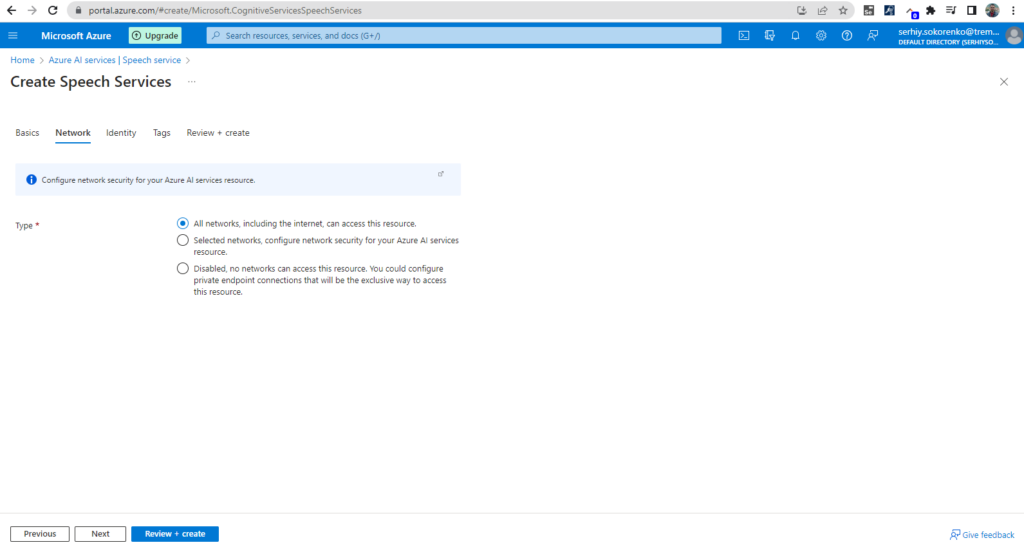The width and height of the screenshot is (1024, 554).
Task: Open the Review + create tab
Action: [x=217, y=133]
